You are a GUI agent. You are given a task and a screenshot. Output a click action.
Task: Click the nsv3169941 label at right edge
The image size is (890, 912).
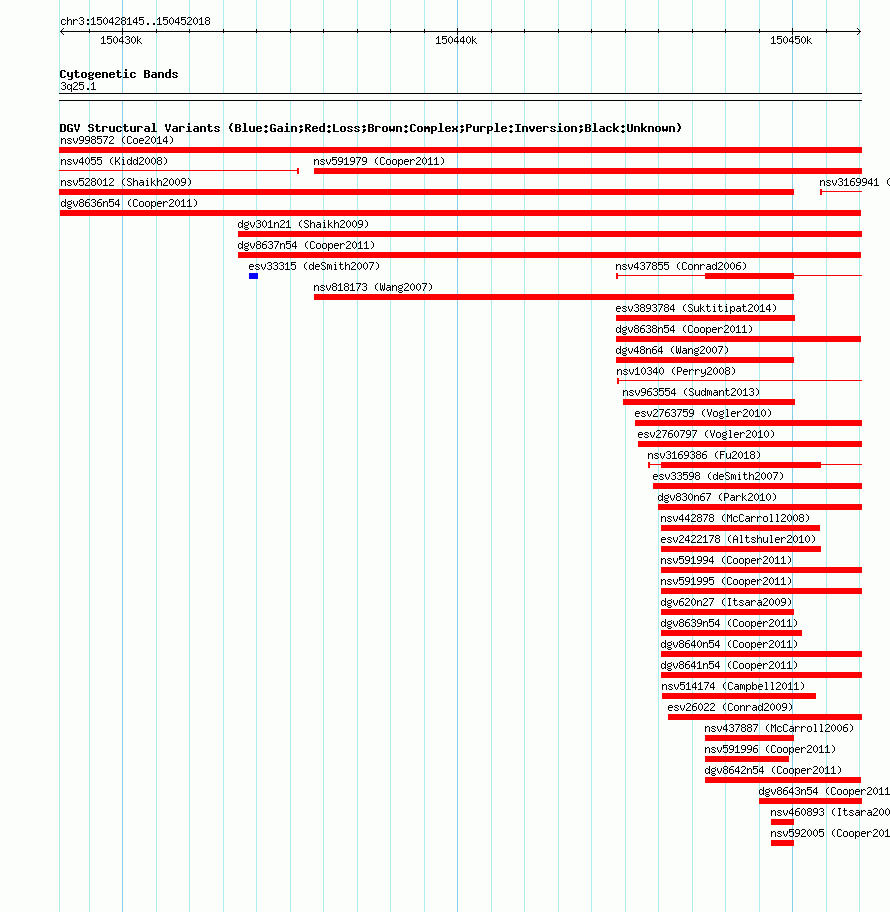855,182
